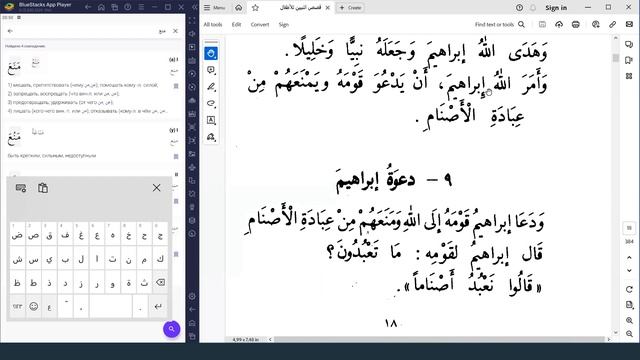The height and width of the screenshot is (360, 640).
Task: Tap the emoji key on keyboard
Action: tap(33, 306)
